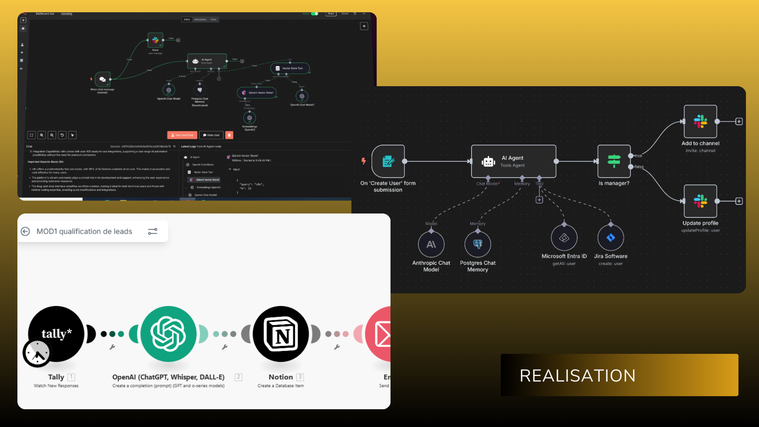Select the Vector Store Tool node
Image resolution: width=759 pixels, height=427 pixels.
[x=289, y=68]
